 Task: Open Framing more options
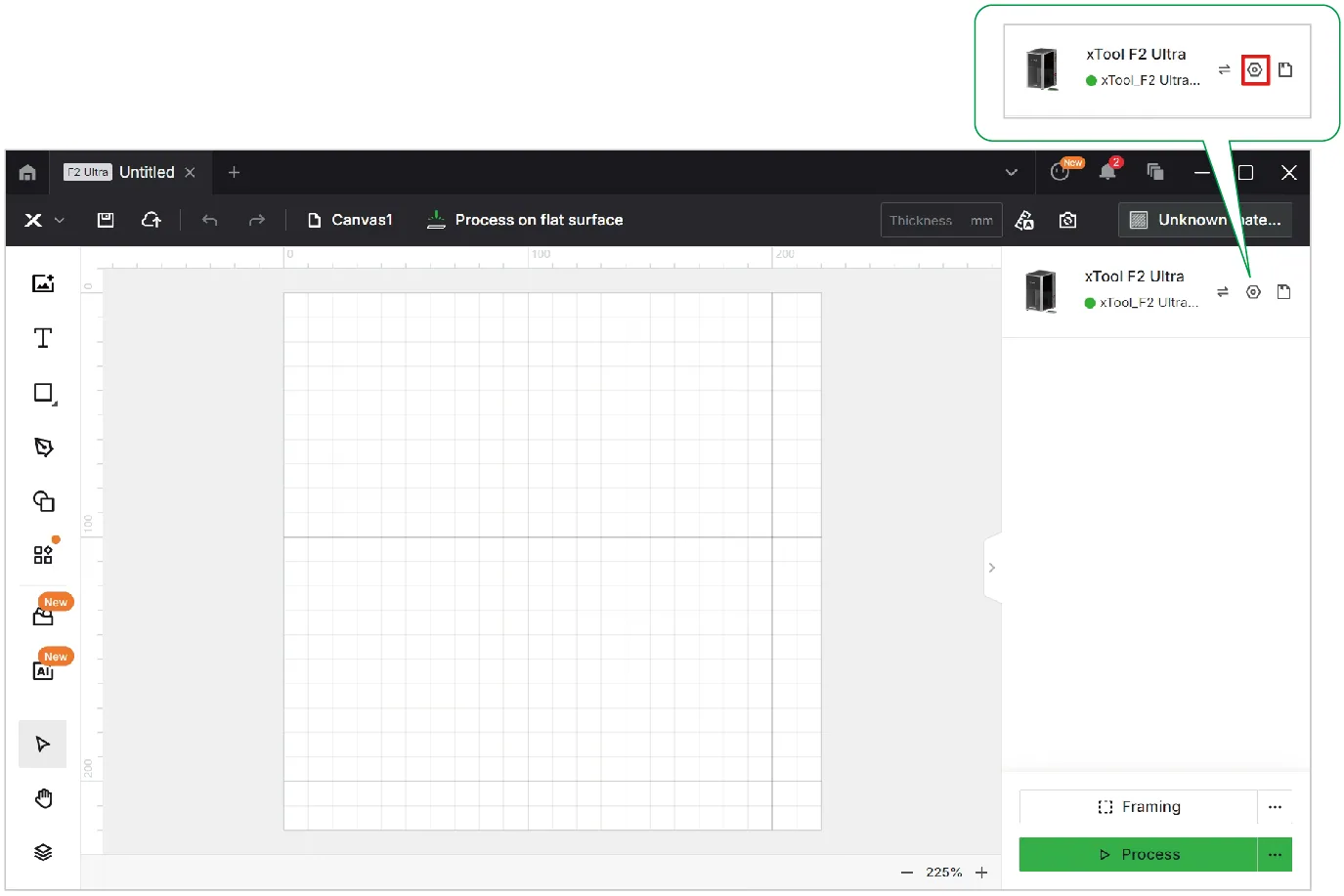(1275, 807)
